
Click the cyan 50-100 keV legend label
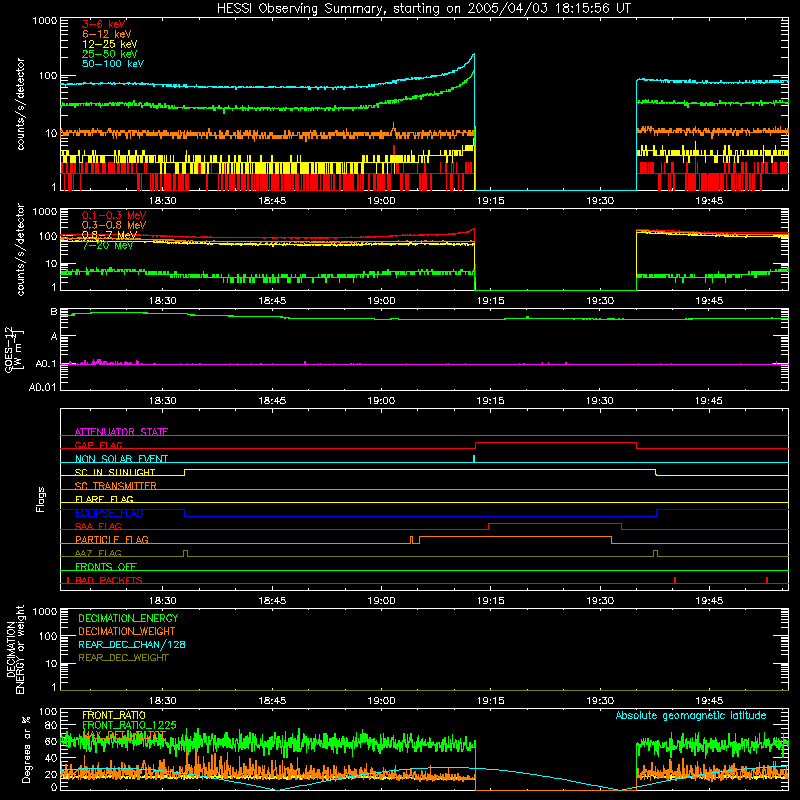pyautogui.click(x=113, y=64)
